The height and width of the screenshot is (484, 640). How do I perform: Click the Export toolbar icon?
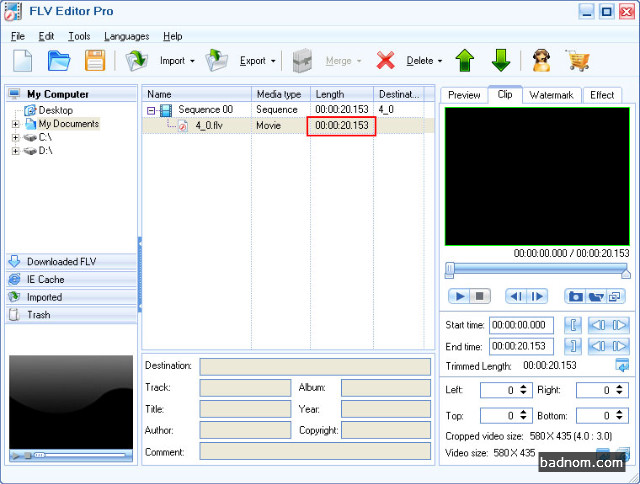(x=216, y=61)
